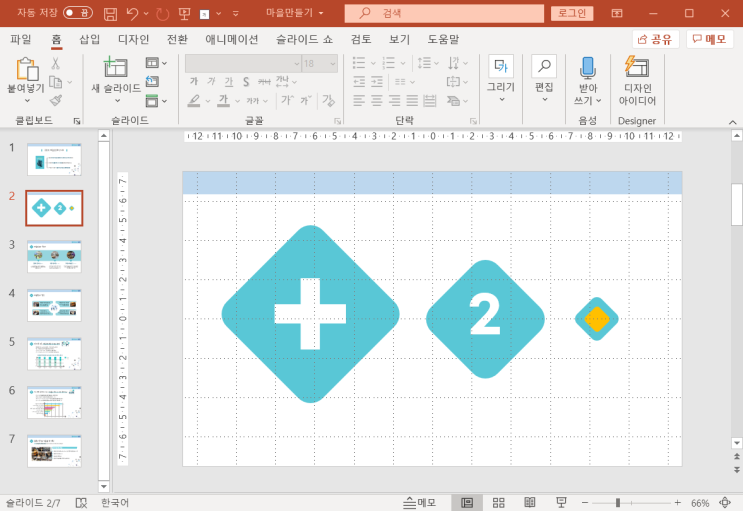Viewport: 743px width, 511px height.
Task: Click the bullets list icon
Action: pyautogui.click(x=359, y=63)
